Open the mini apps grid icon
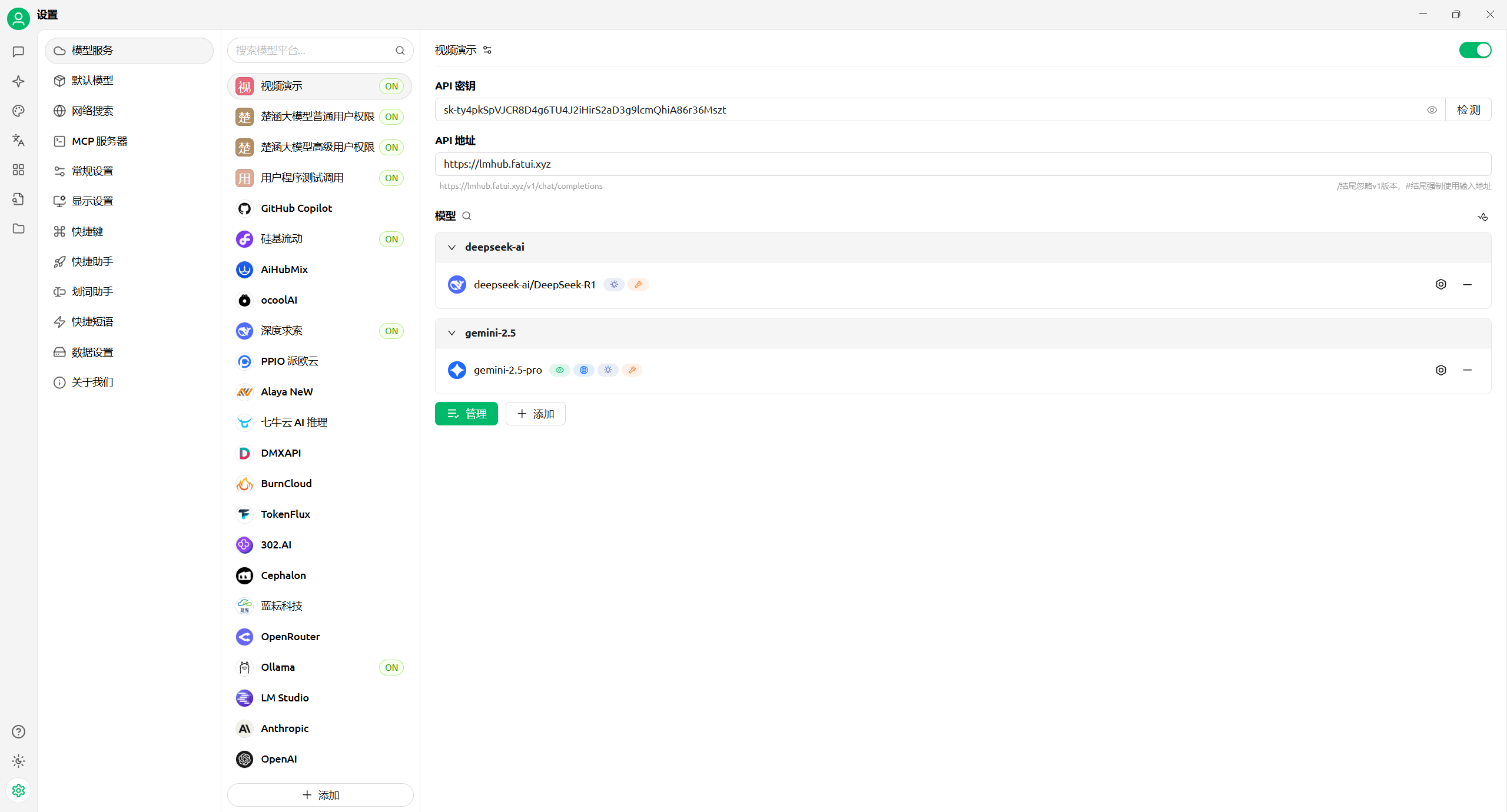Viewport: 1507px width, 812px height. pos(18,169)
